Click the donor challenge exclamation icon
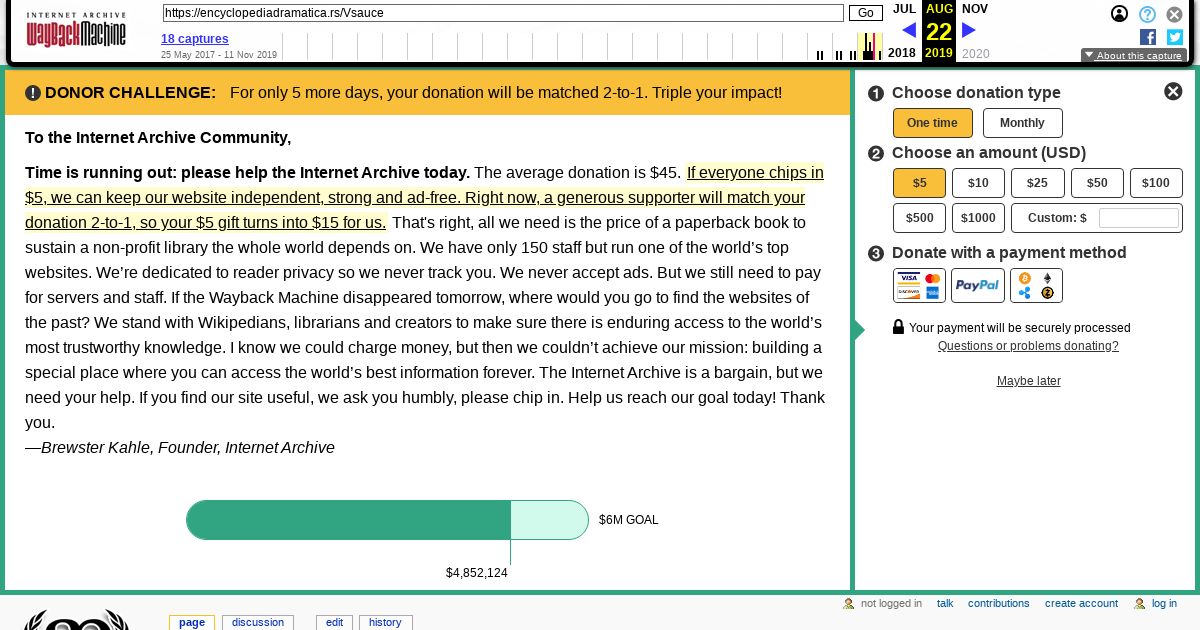The width and height of the screenshot is (1200, 630). [x=33, y=93]
